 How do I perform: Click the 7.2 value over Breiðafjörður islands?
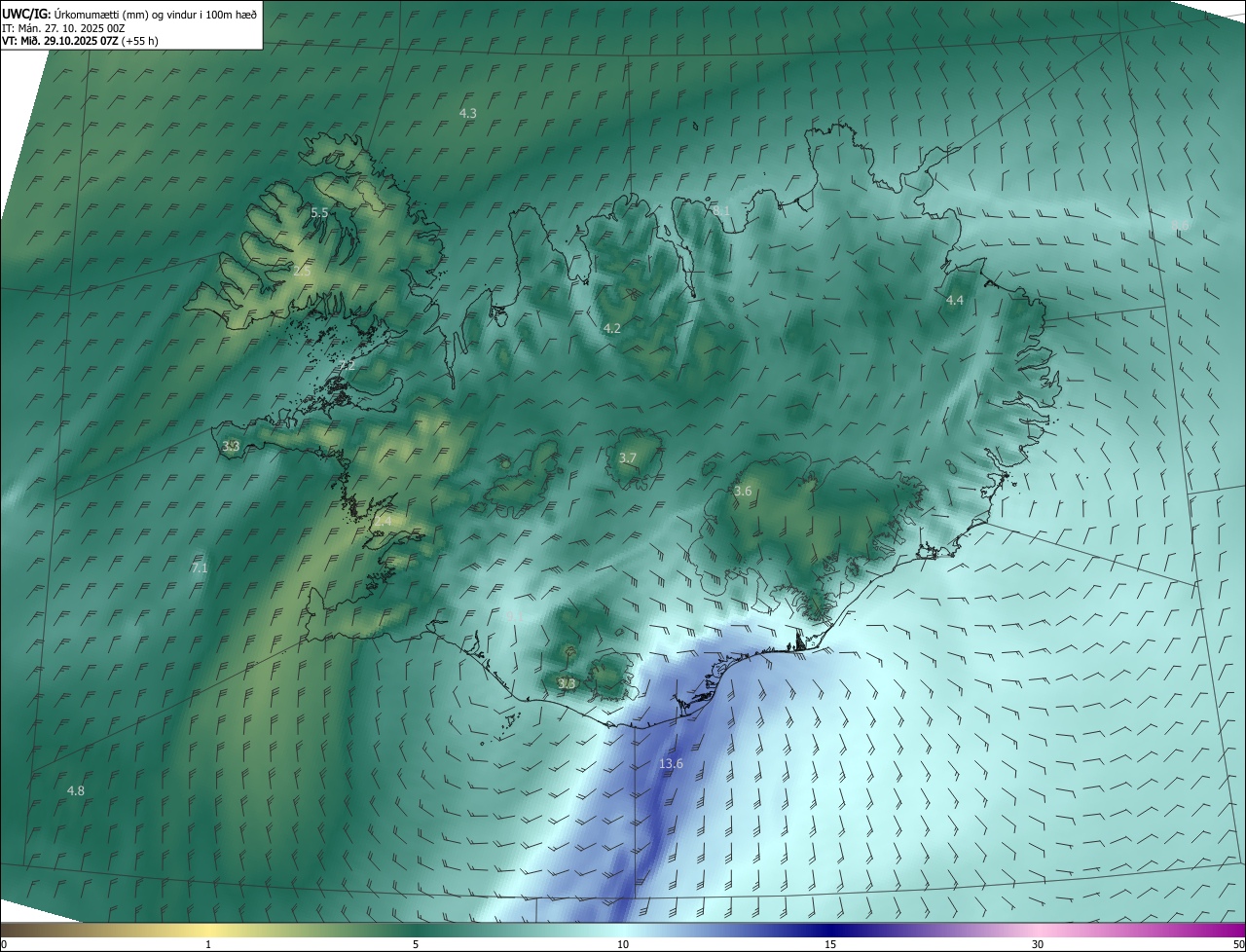click(347, 365)
